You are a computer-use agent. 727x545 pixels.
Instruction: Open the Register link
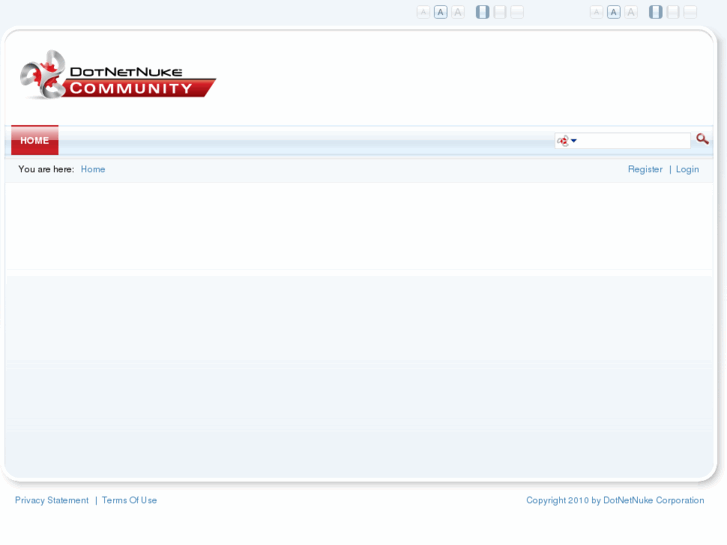pos(645,169)
